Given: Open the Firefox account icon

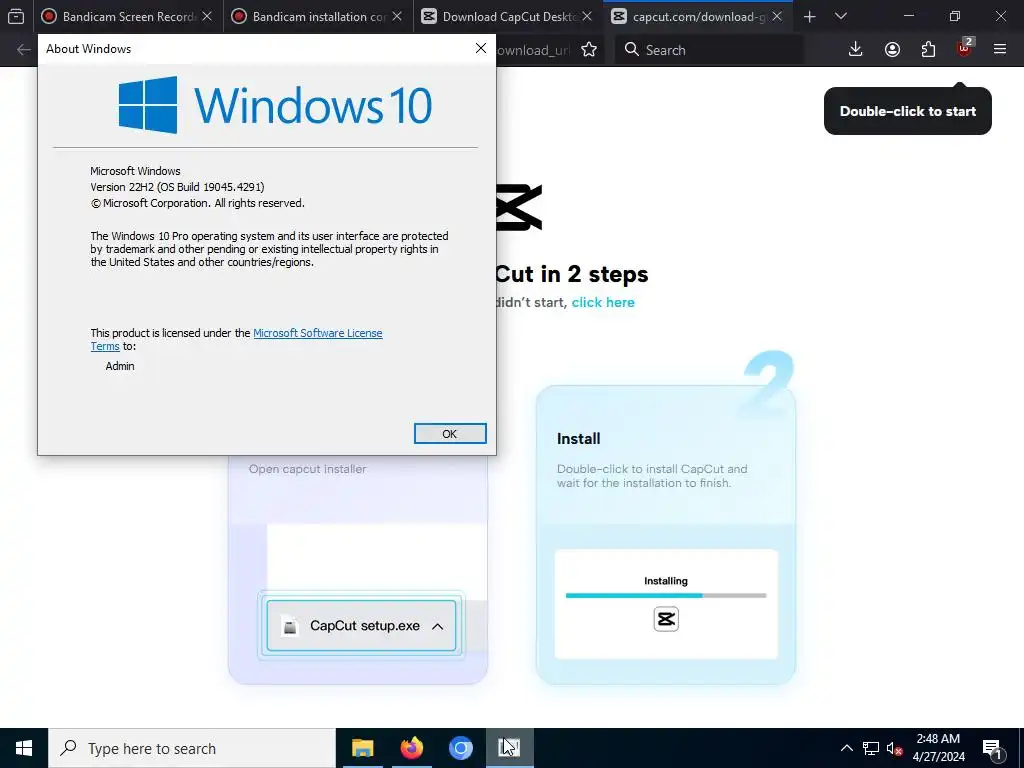Looking at the screenshot, I should 892,50.
